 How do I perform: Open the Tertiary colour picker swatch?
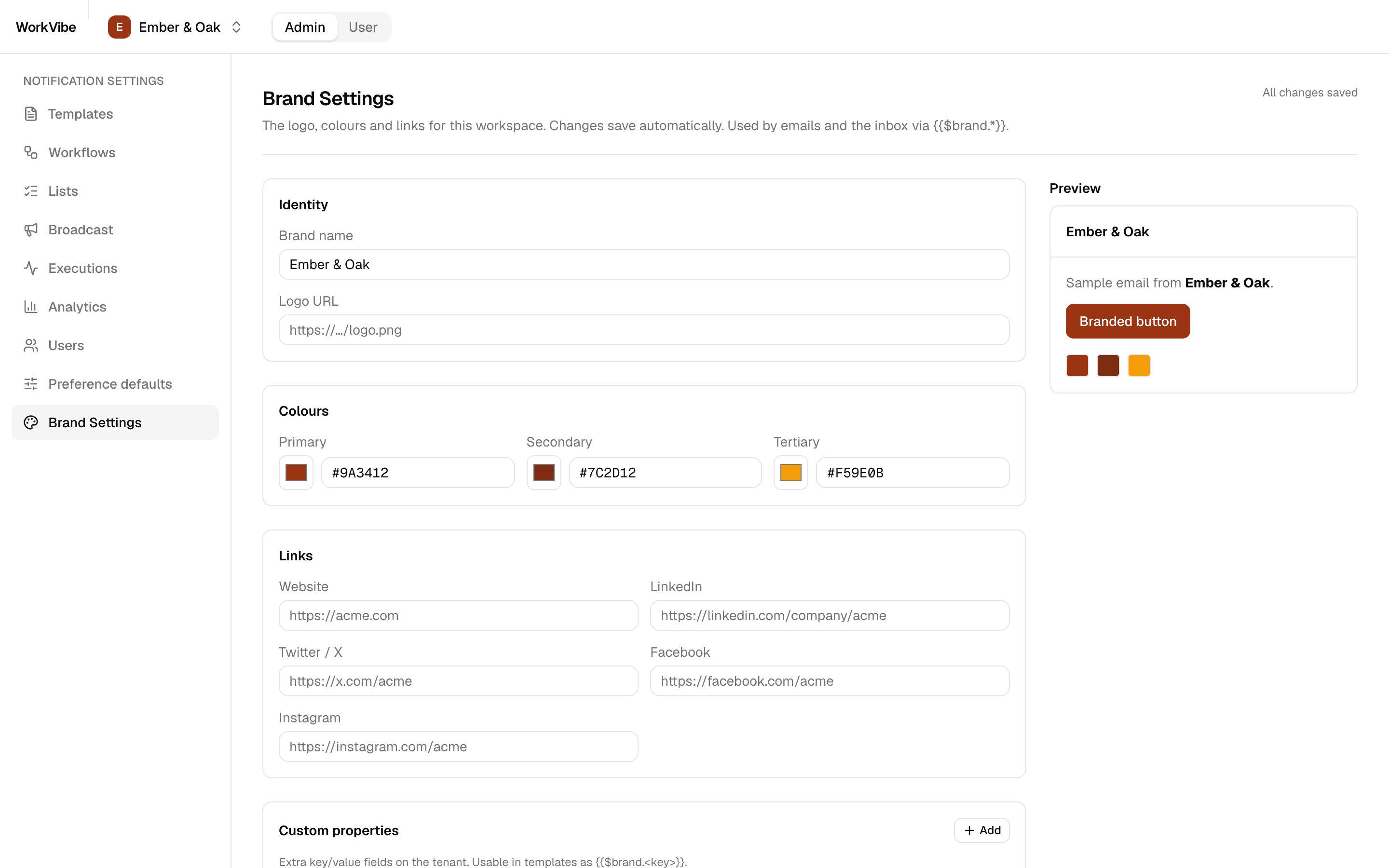791,473
